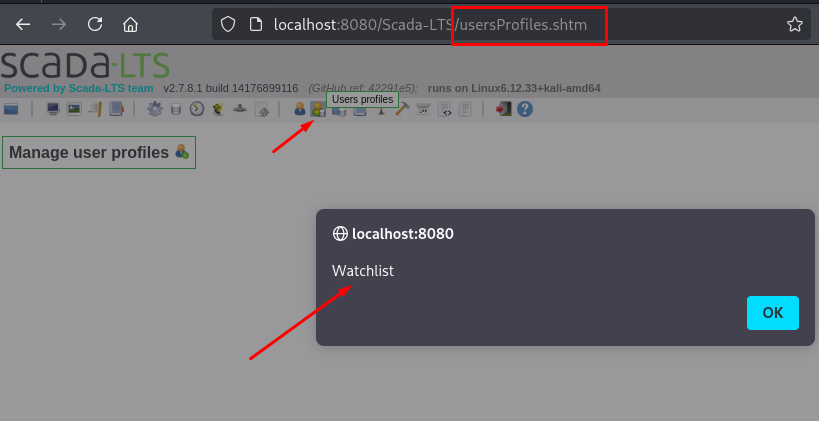Click the browser forward arrow
Image resolution: width=819 pixels, height=421 pixels.
tap(59, 24)
